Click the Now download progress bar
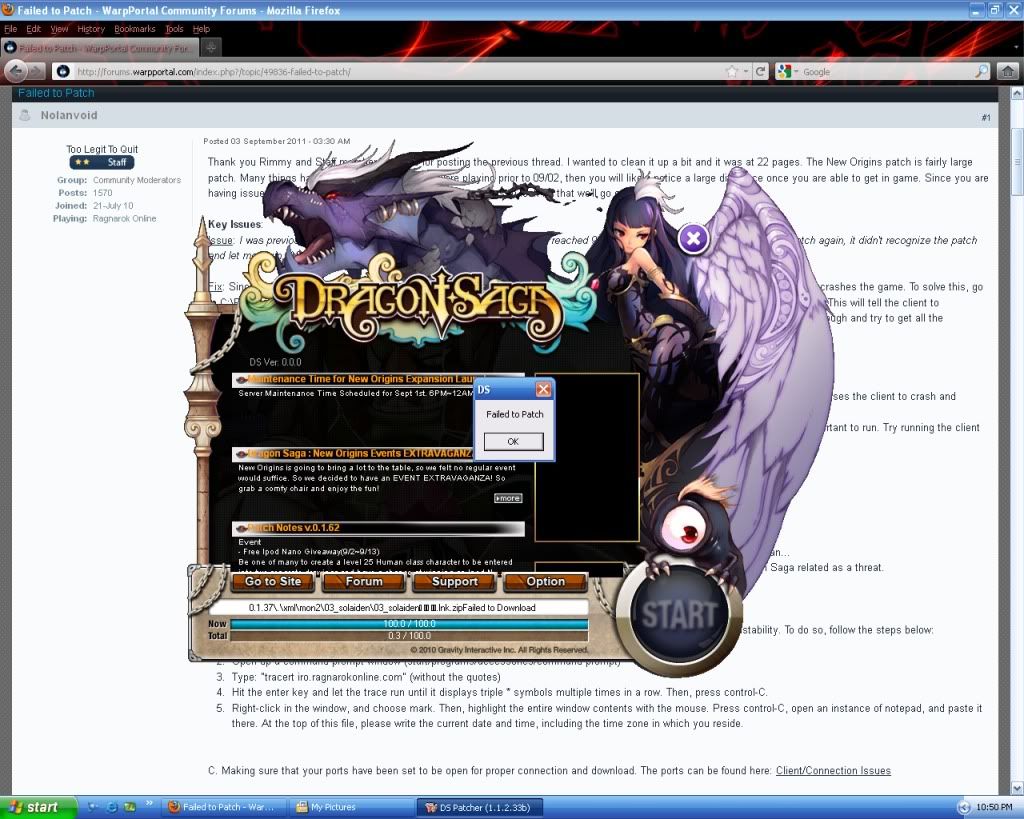1024x819 pixels. click(x=409, y=624)
